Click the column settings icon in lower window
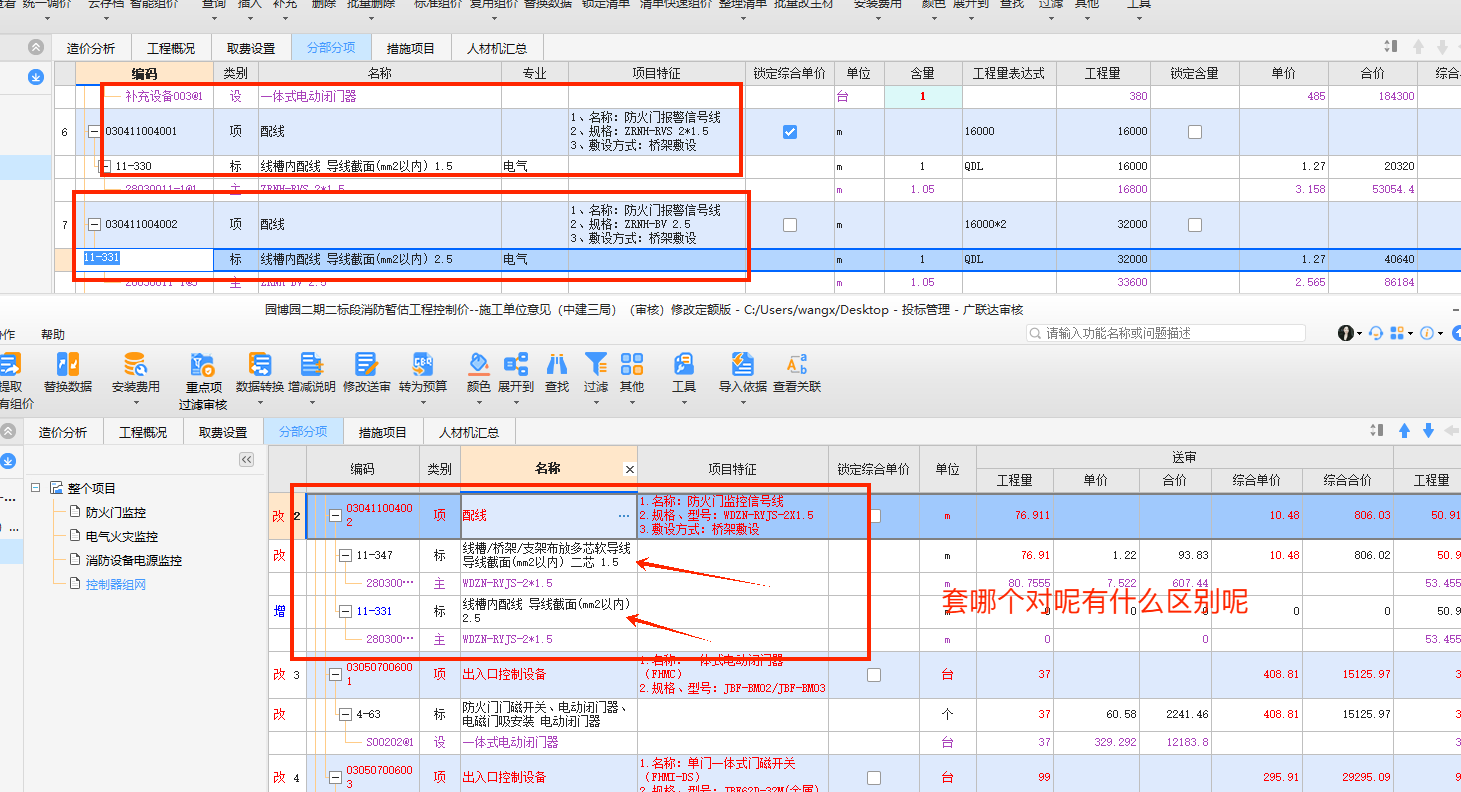Image resolution: width=1461 pixels, height=792 pixels. pyautogui.click(x=1378, y=431)
